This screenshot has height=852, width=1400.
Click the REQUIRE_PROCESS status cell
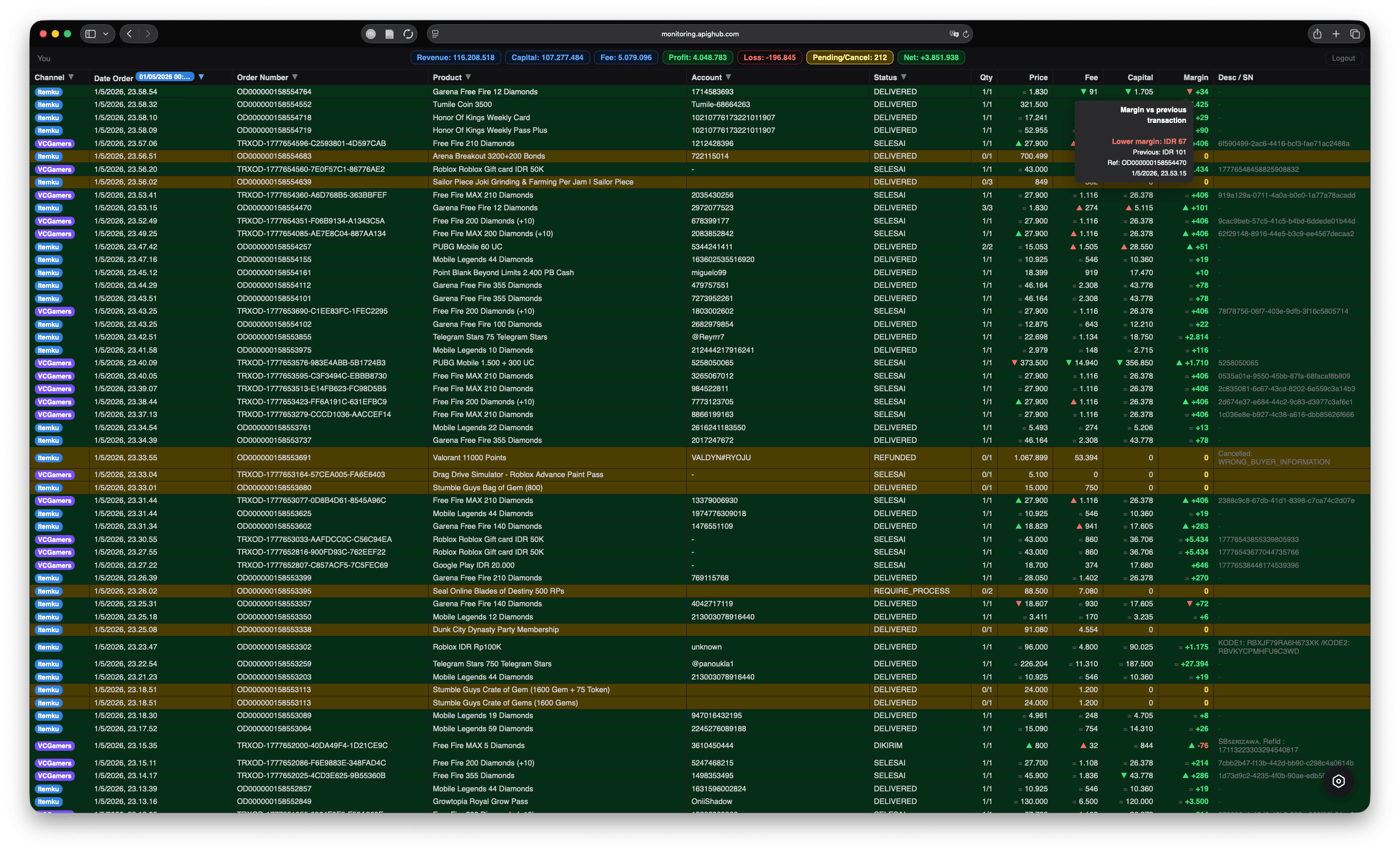coord(911,592)
